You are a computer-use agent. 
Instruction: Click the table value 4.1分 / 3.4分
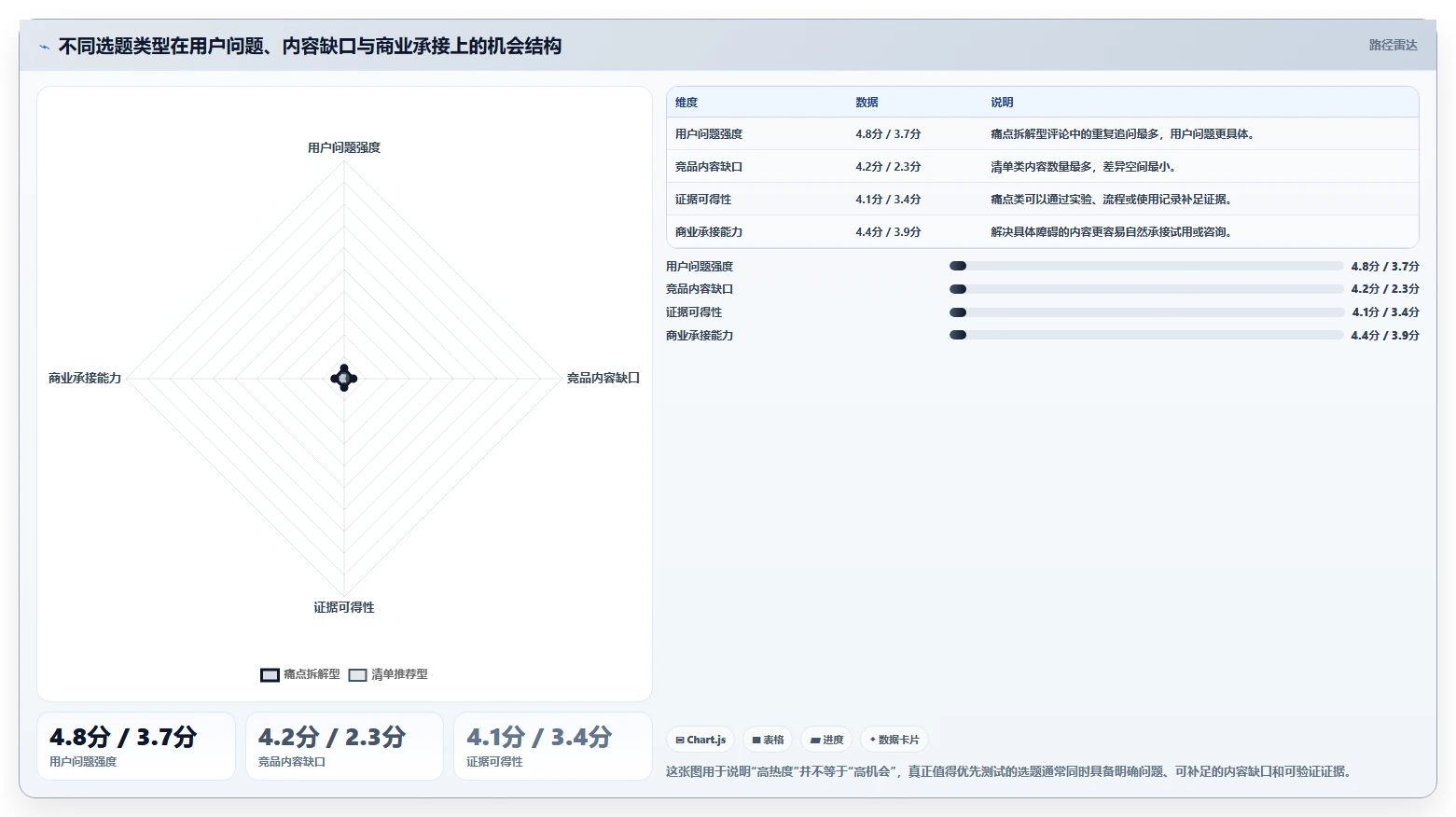pyautogui.click(x=888, y=200)
